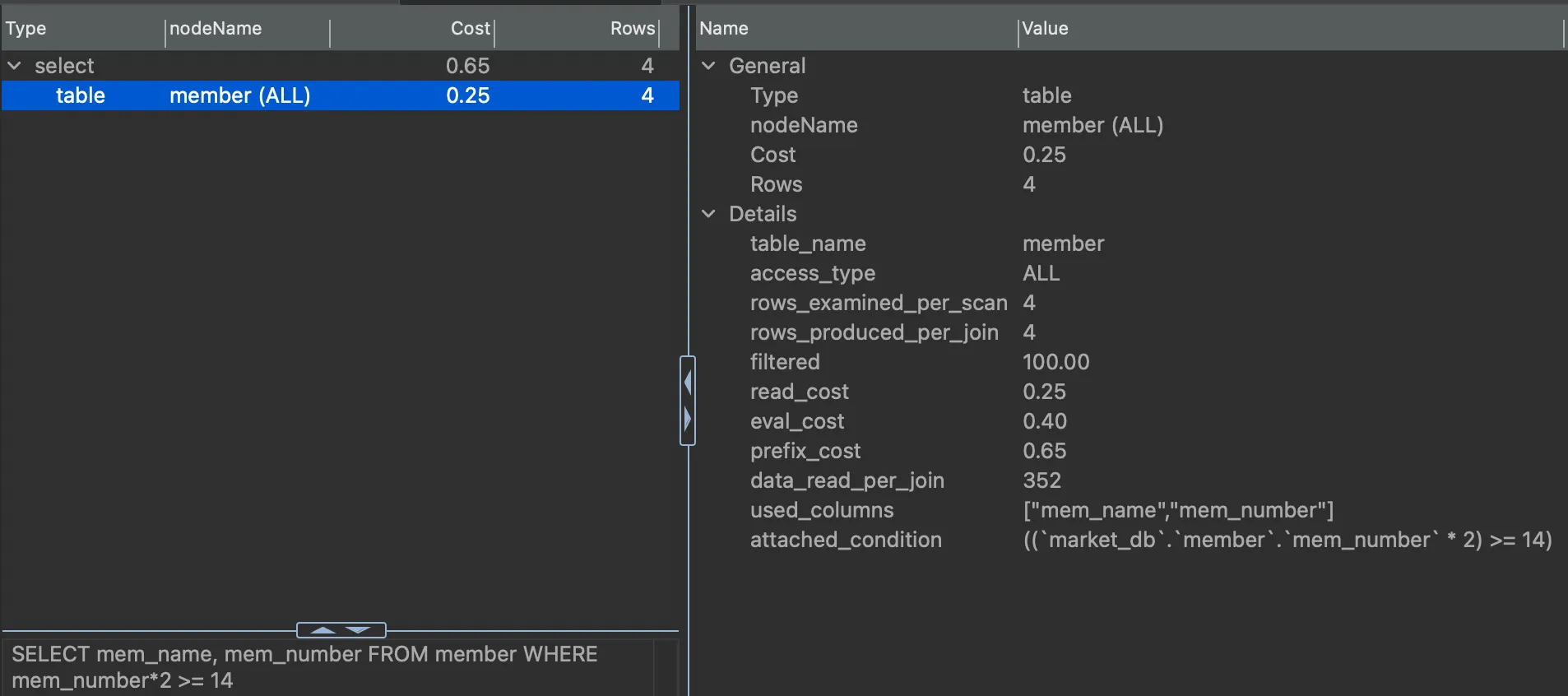This screenshot has width=1568, height=696.
Task: Sort by the Cost column header
Action: pyautogui.click(x=412, y=28)
